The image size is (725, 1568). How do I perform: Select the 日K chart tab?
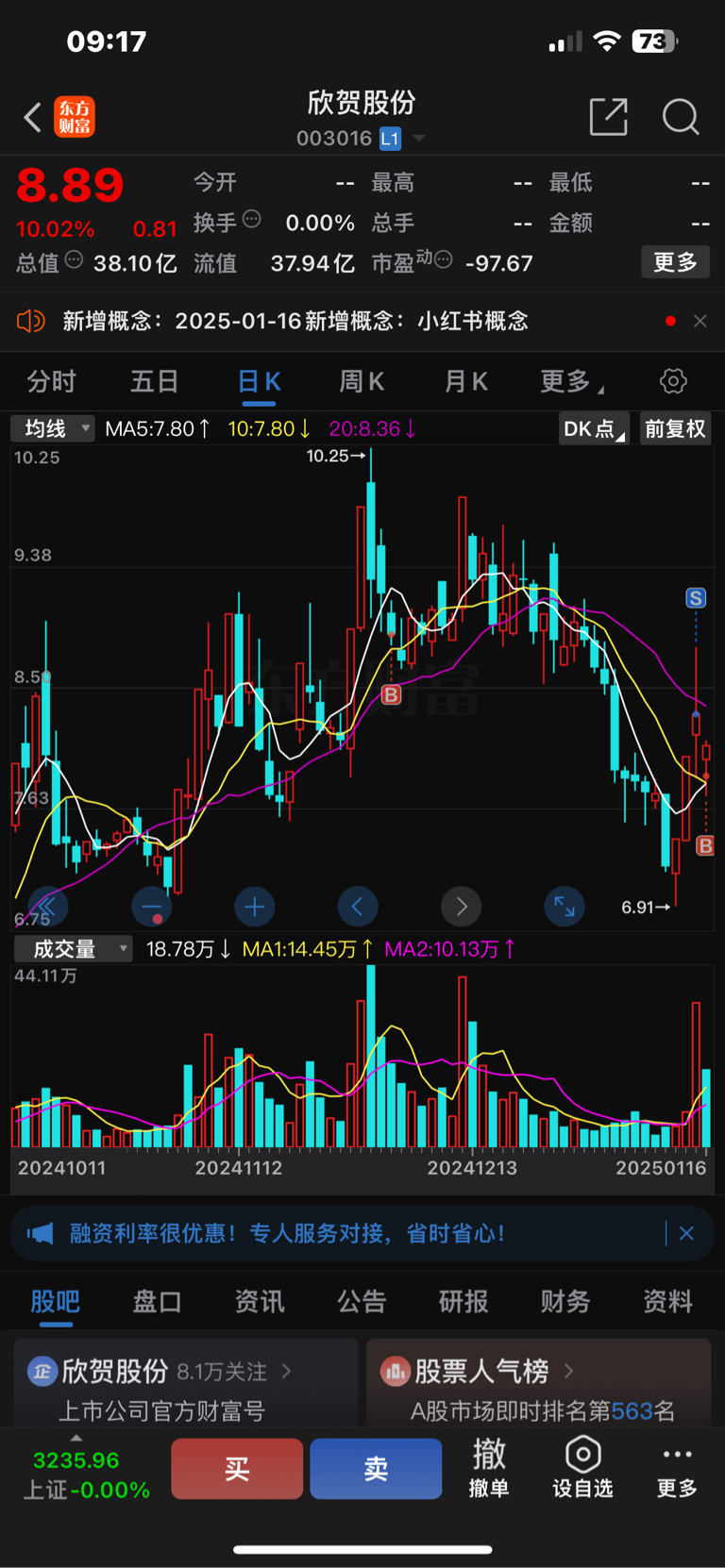pos(259,381)
